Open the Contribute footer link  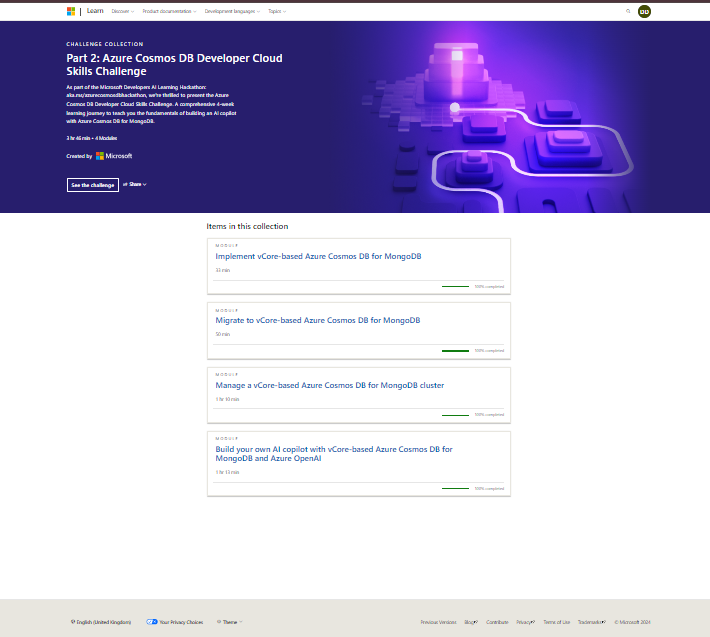coord(497,622)
